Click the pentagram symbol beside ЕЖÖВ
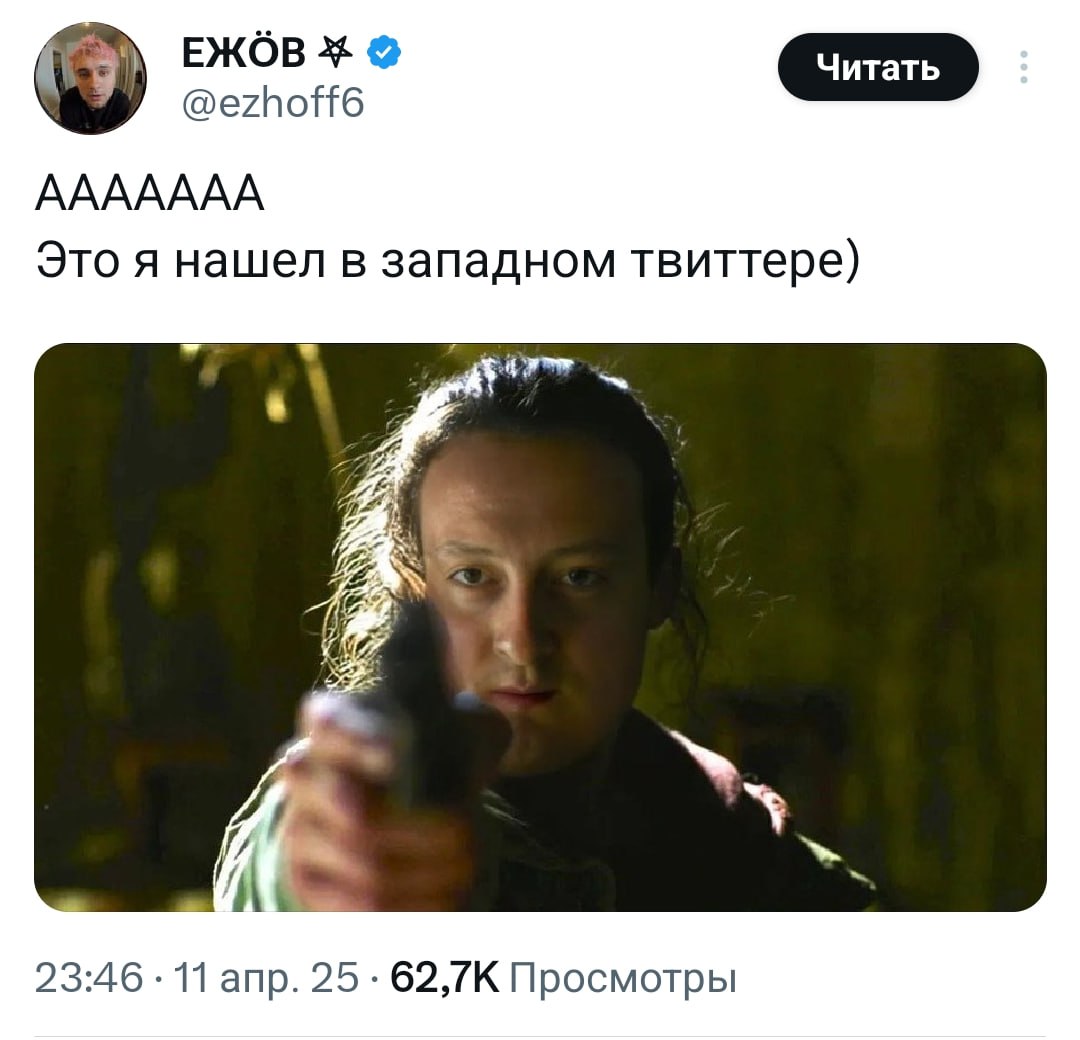 [338, 51]
